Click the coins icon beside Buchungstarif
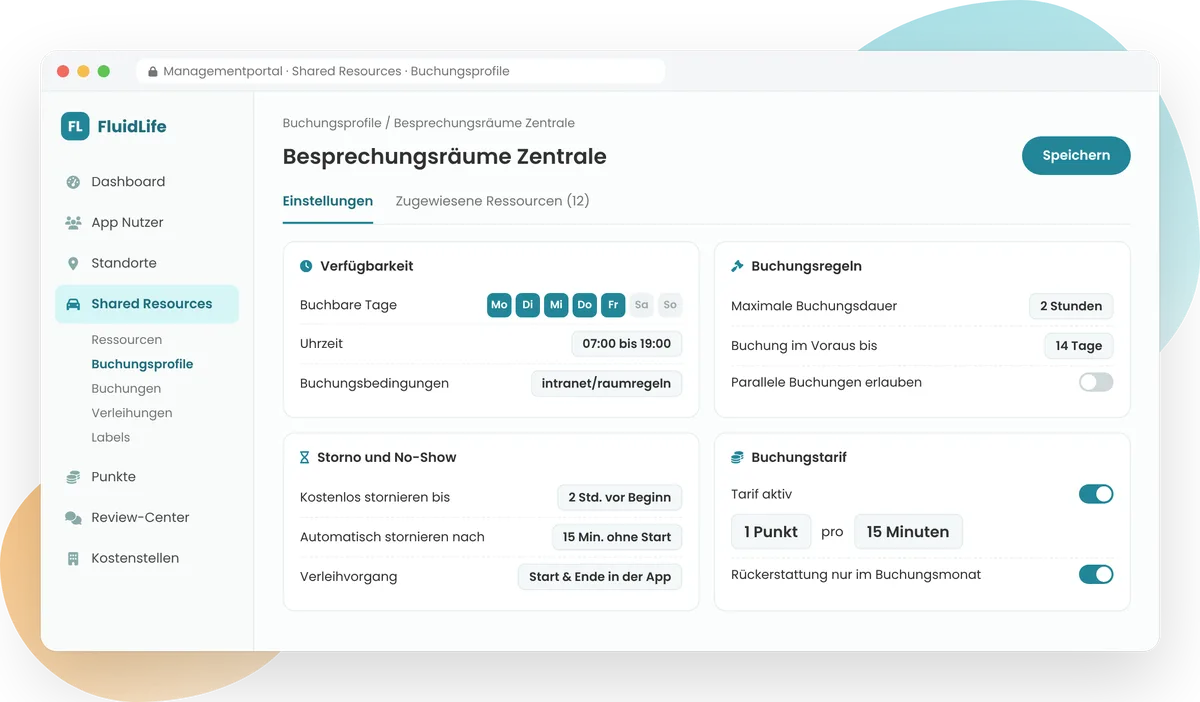 point(738,457)
